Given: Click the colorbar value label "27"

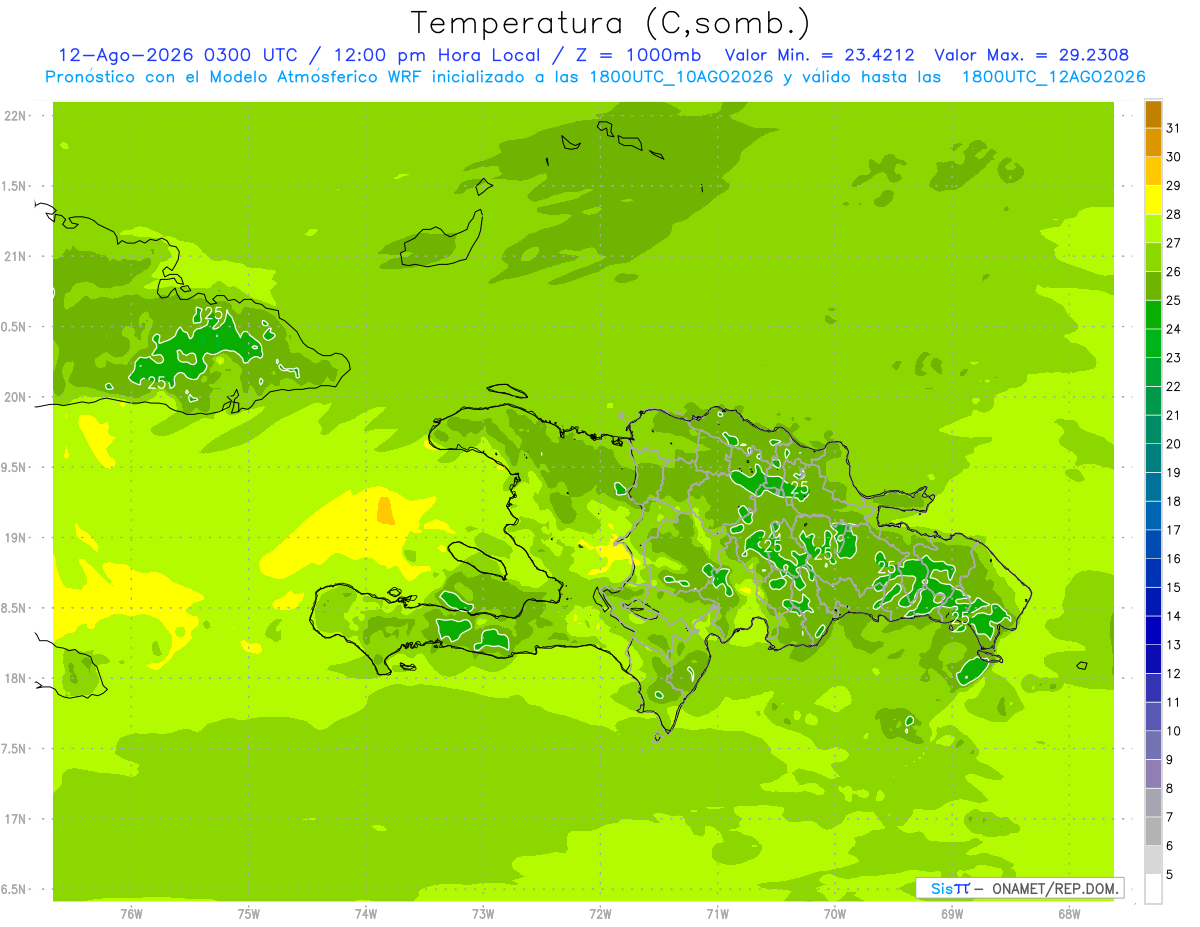Looking at the screenshot, I should (x=1174, y=243).
